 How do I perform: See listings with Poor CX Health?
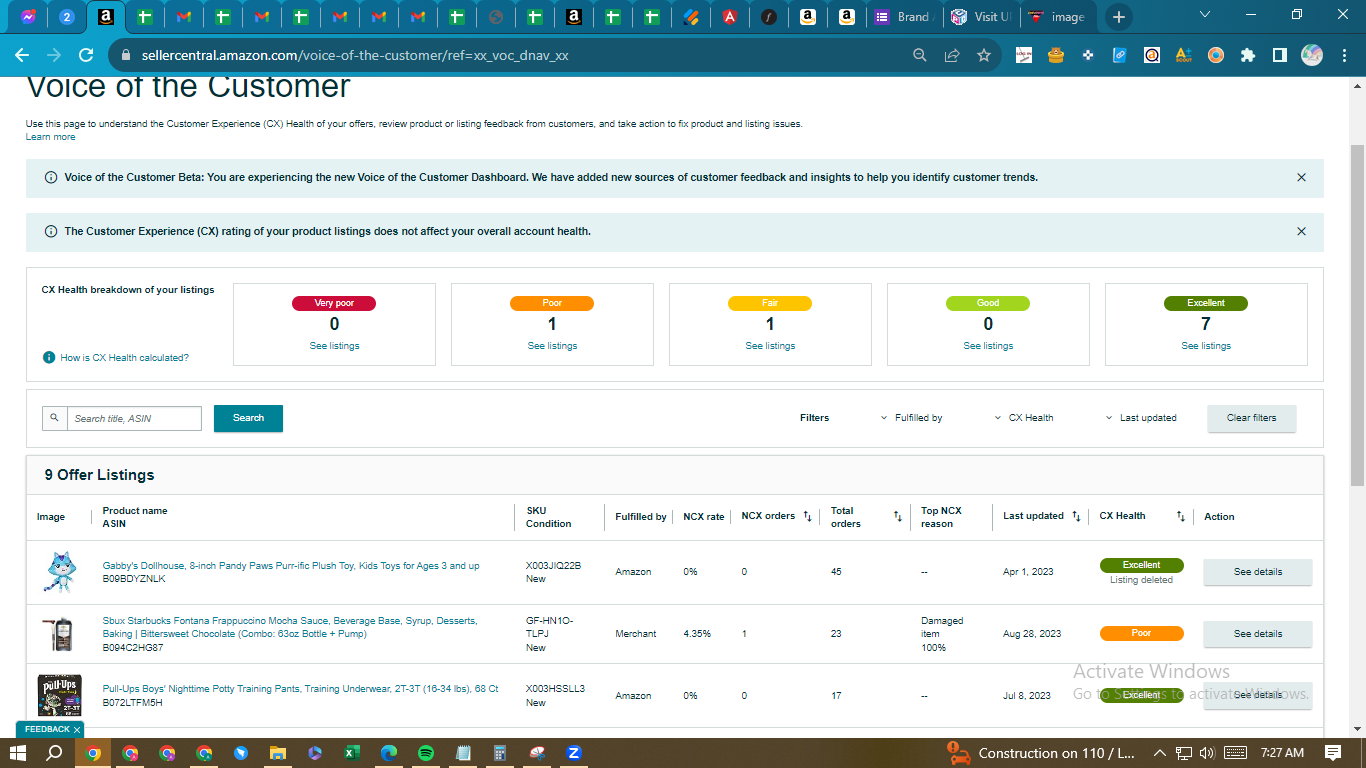(x=552, y=346)
